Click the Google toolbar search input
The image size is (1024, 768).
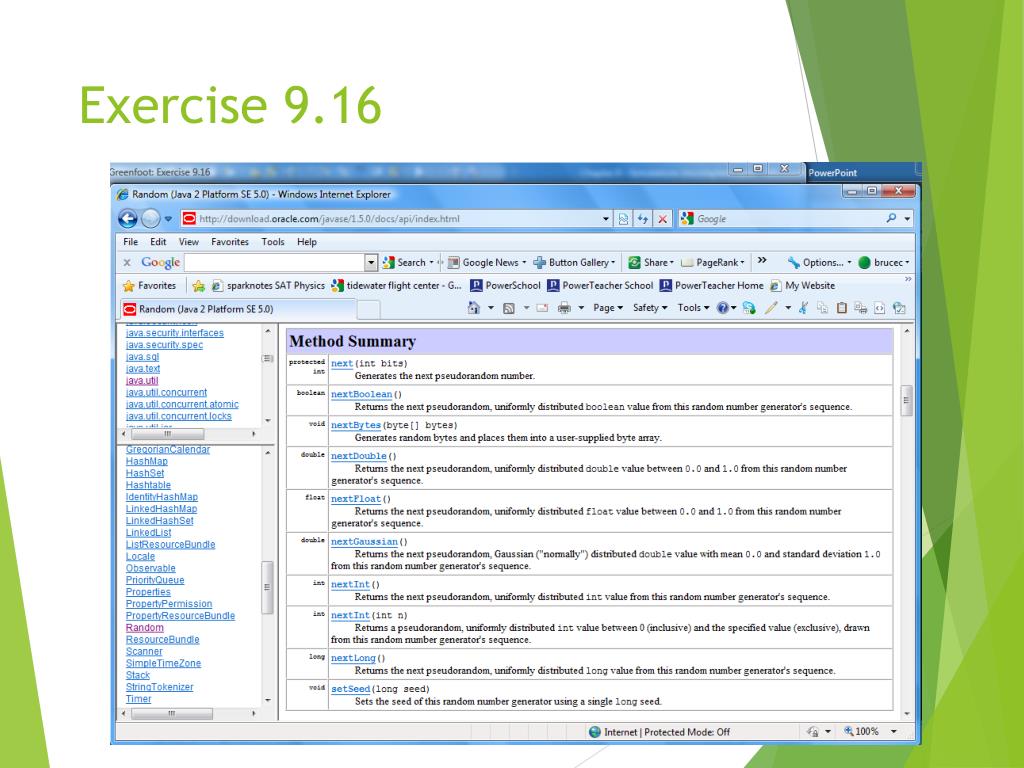(274, 263)
